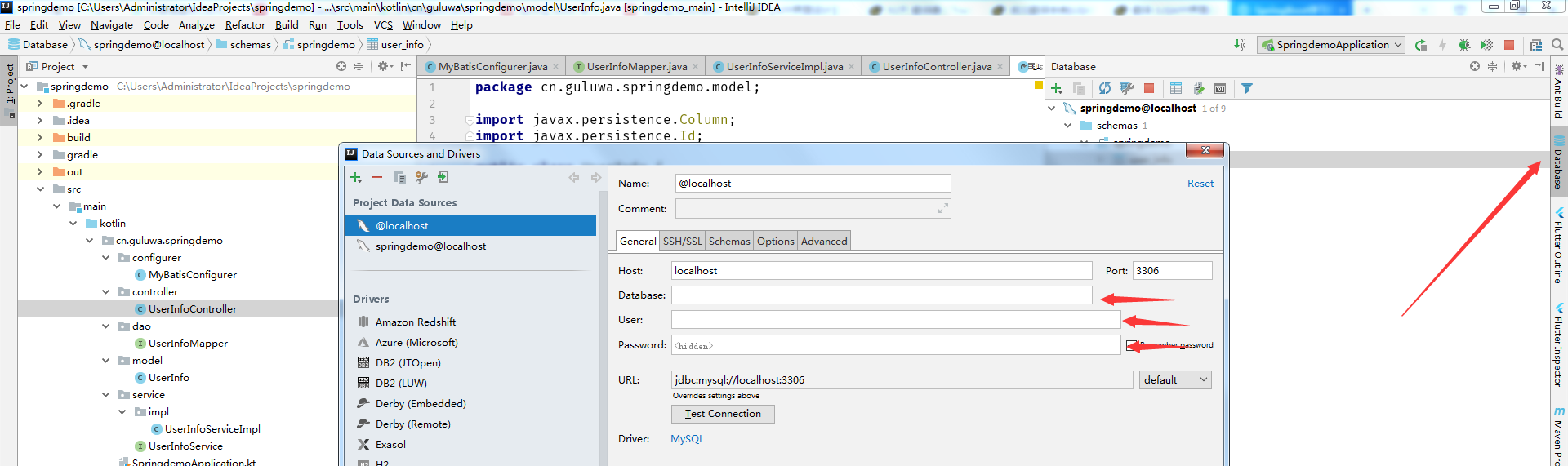Click the User input field

[x=896, y=320]
